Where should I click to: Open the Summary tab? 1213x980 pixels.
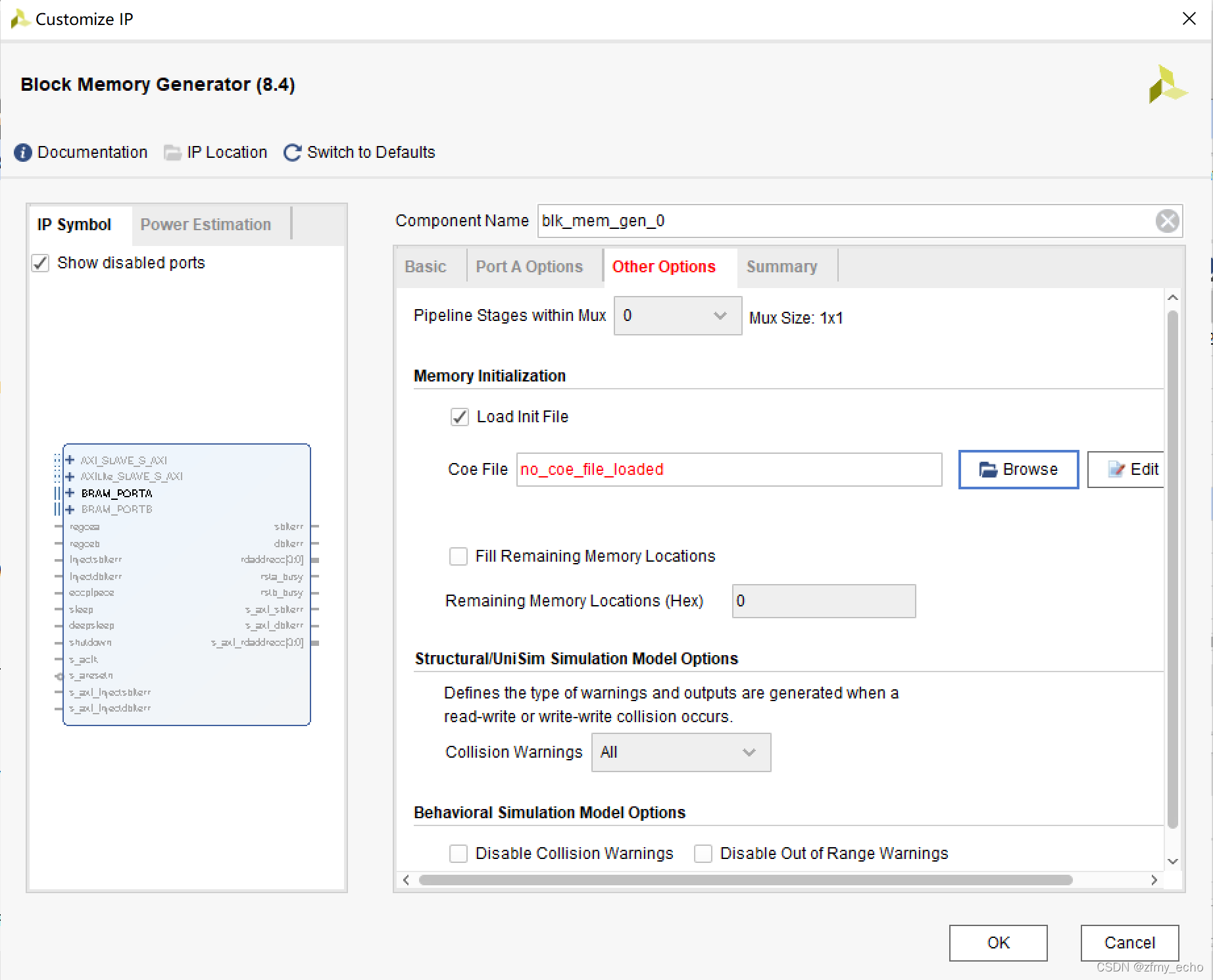point(782,267)
